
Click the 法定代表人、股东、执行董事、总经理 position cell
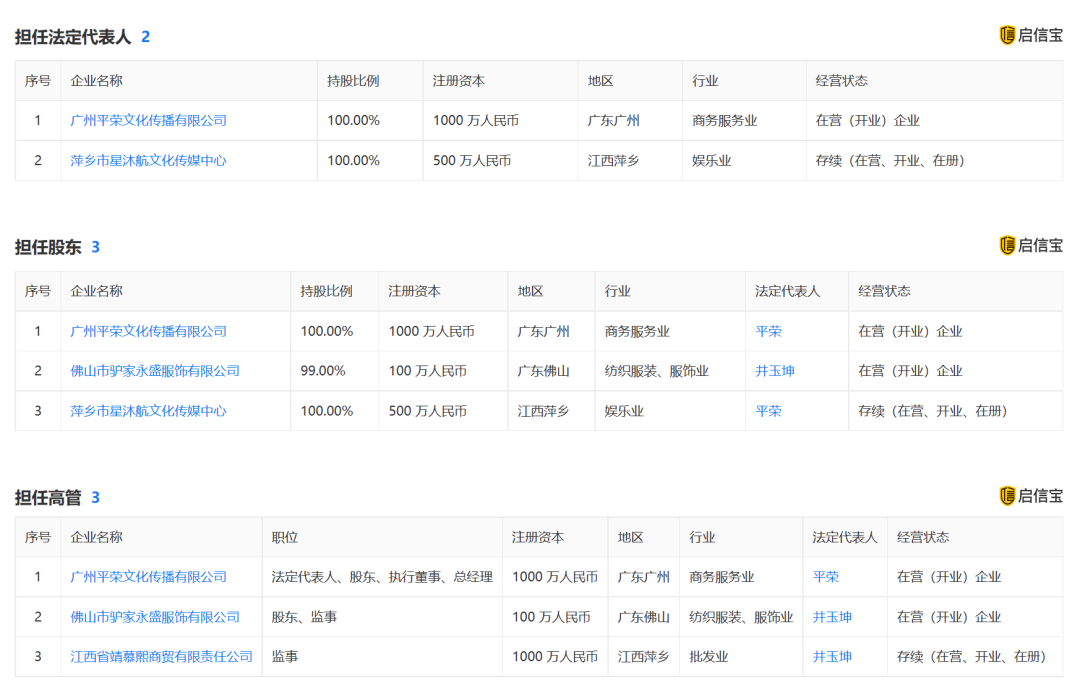tap(382, 577)
